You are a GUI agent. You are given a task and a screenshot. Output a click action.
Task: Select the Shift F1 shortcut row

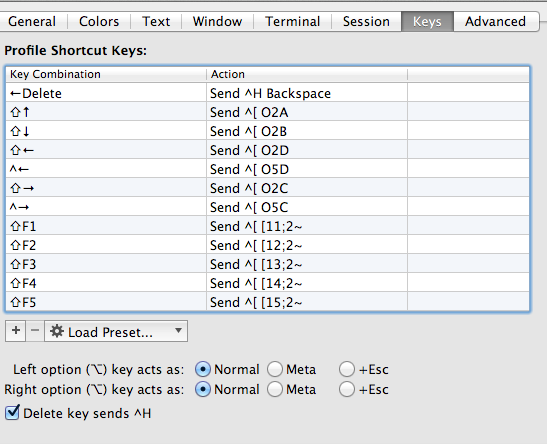click(268, 226)
